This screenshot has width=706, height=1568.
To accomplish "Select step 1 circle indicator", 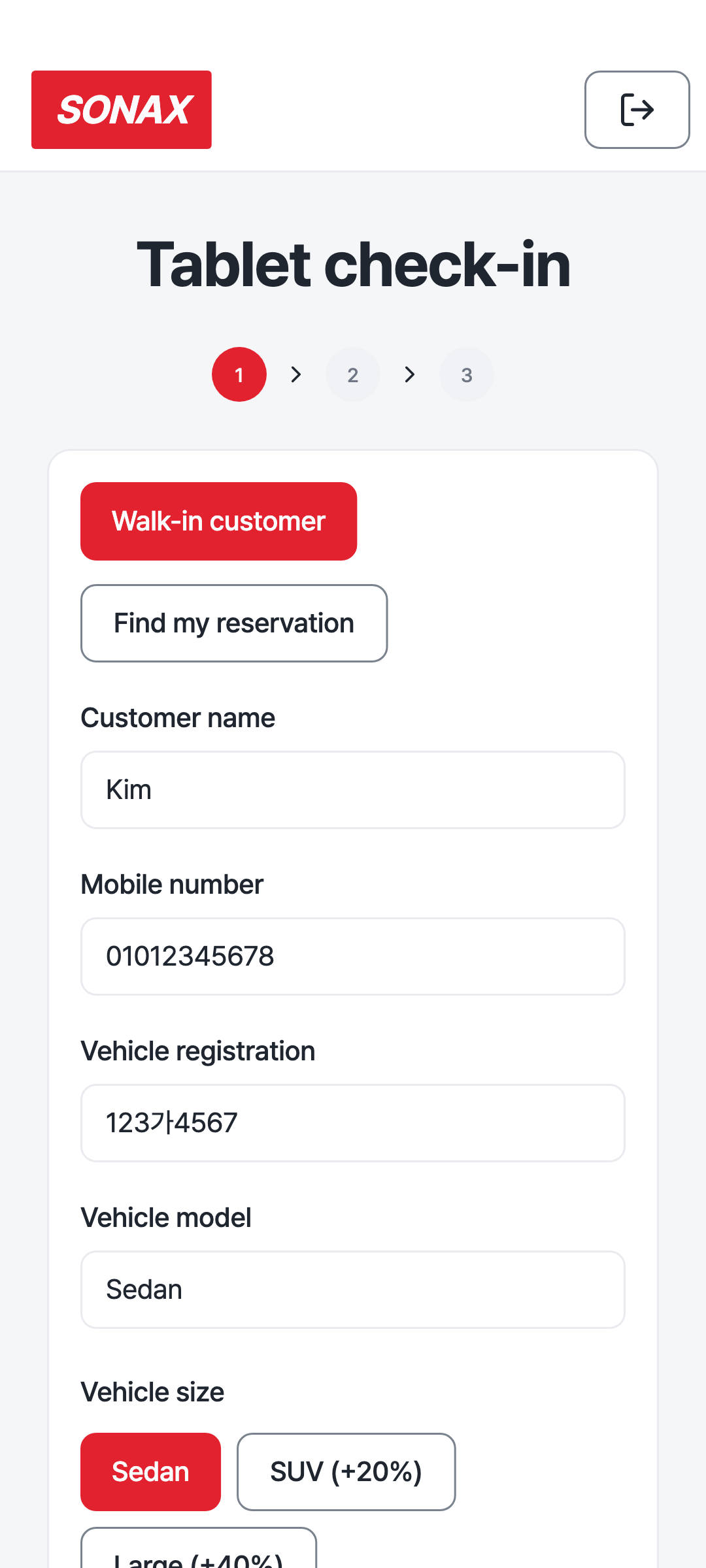I will [239, 374].
